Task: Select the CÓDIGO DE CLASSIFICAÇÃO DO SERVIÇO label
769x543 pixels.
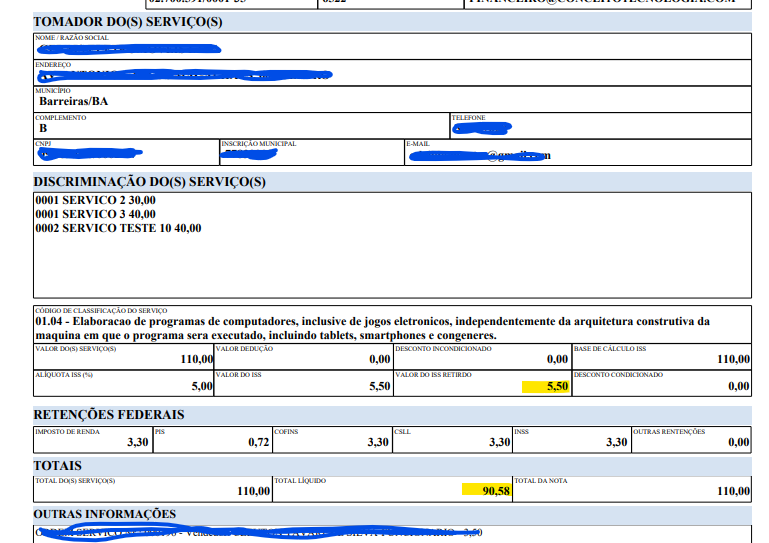Action: (x=101, y=310)
